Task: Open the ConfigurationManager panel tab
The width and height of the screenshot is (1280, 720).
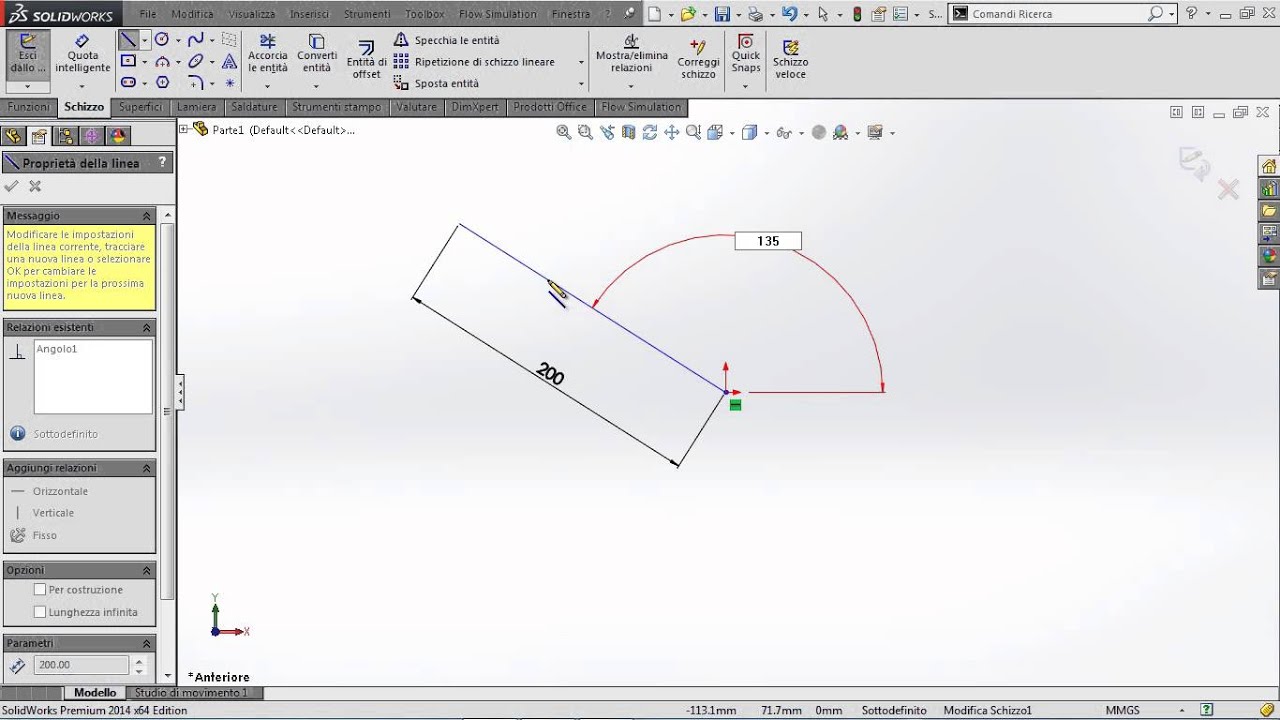Action: 65,136
